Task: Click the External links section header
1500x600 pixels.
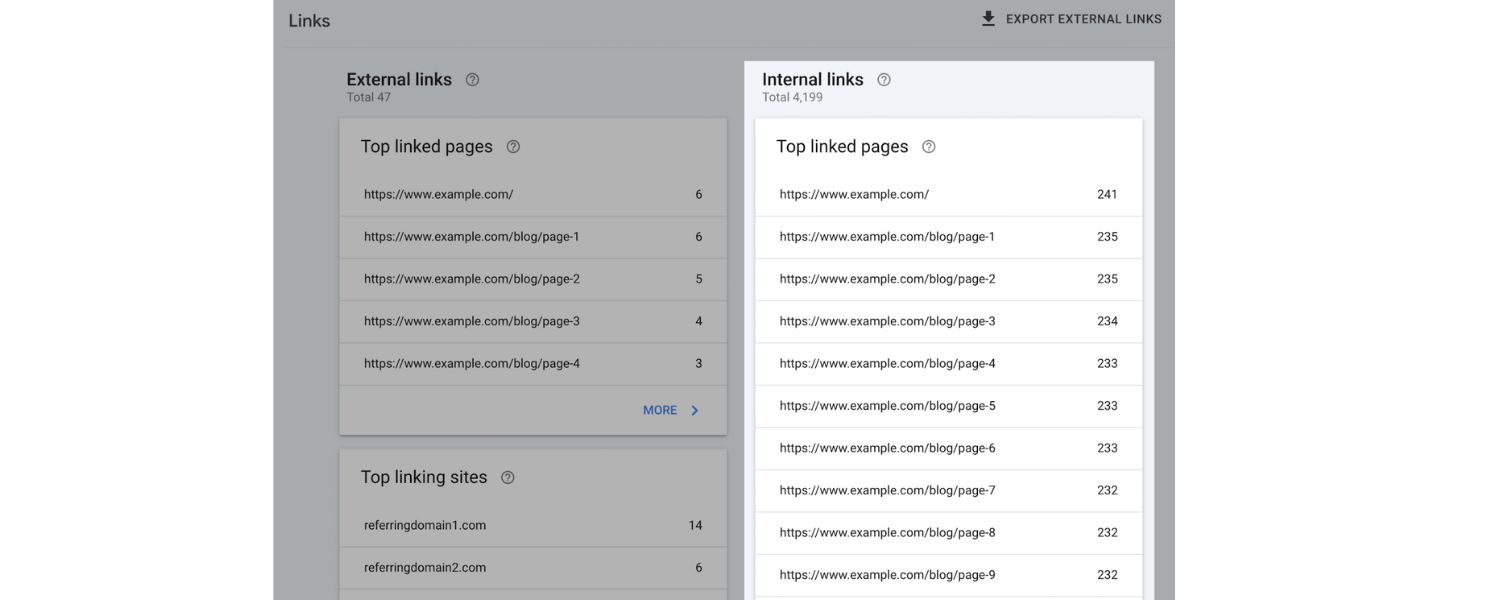Action: click(398, 79)
